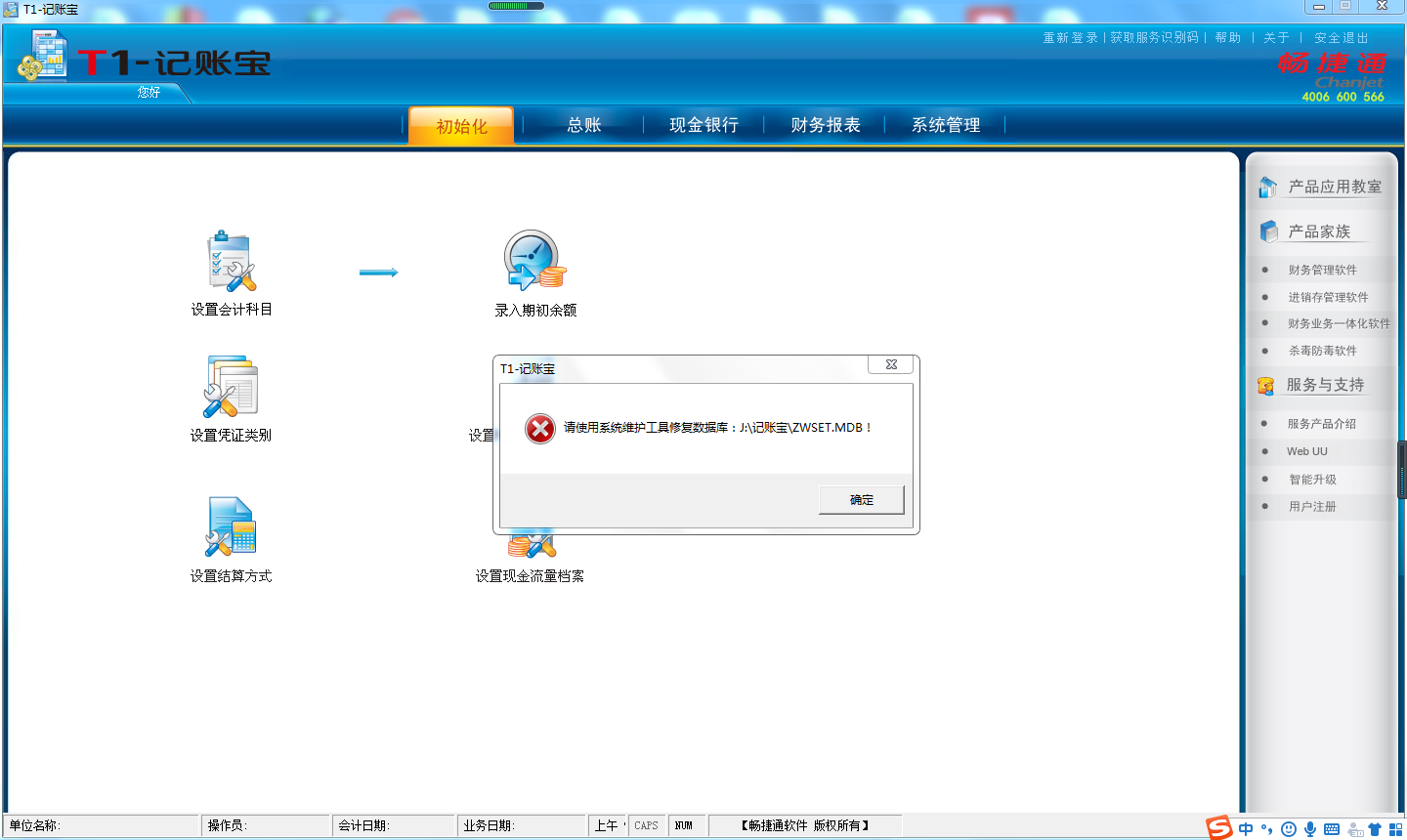
Task: Click the 您好 greeting tab
Action: pos(149,92)
